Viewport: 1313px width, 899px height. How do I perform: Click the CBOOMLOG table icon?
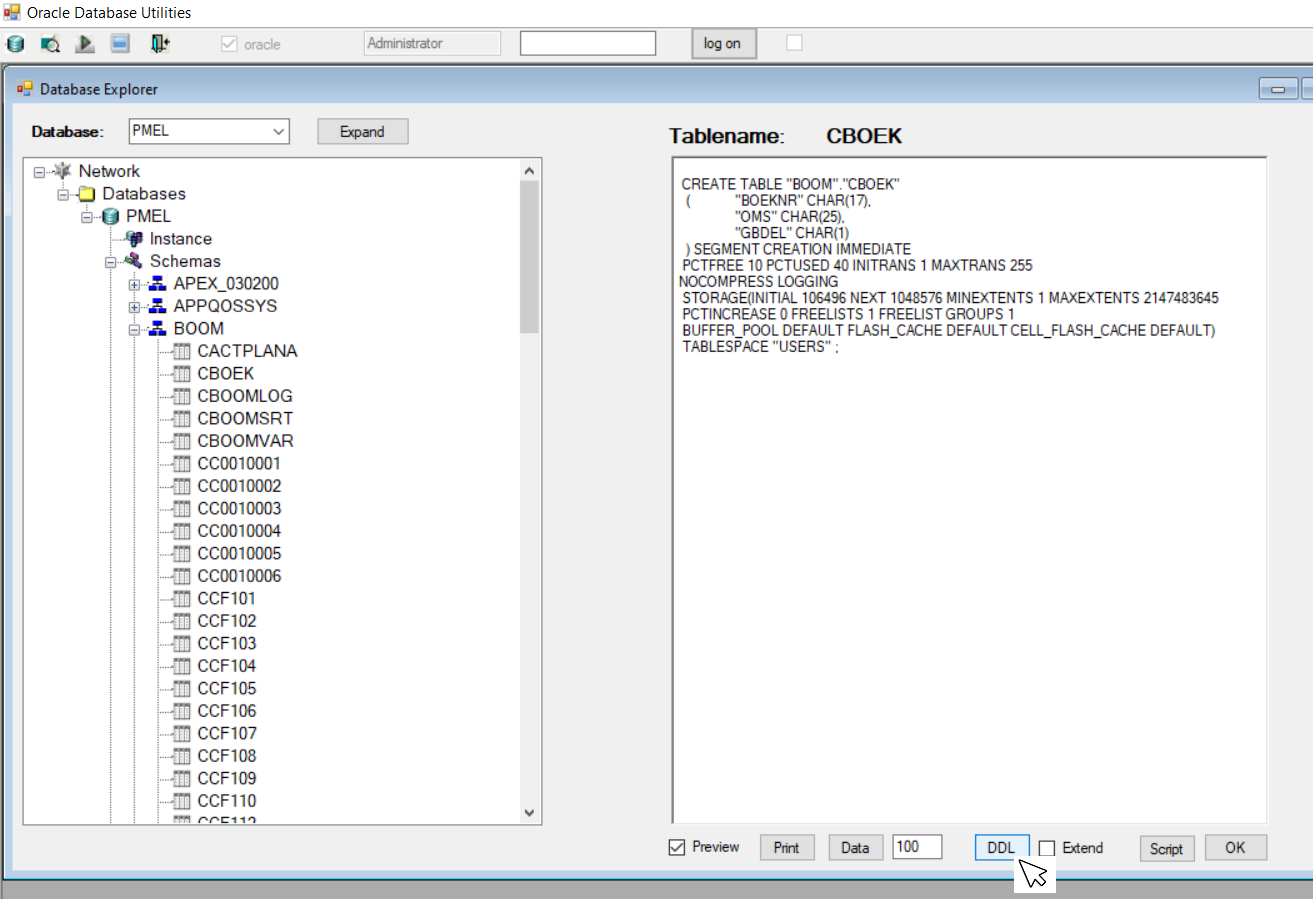(182, 396)
